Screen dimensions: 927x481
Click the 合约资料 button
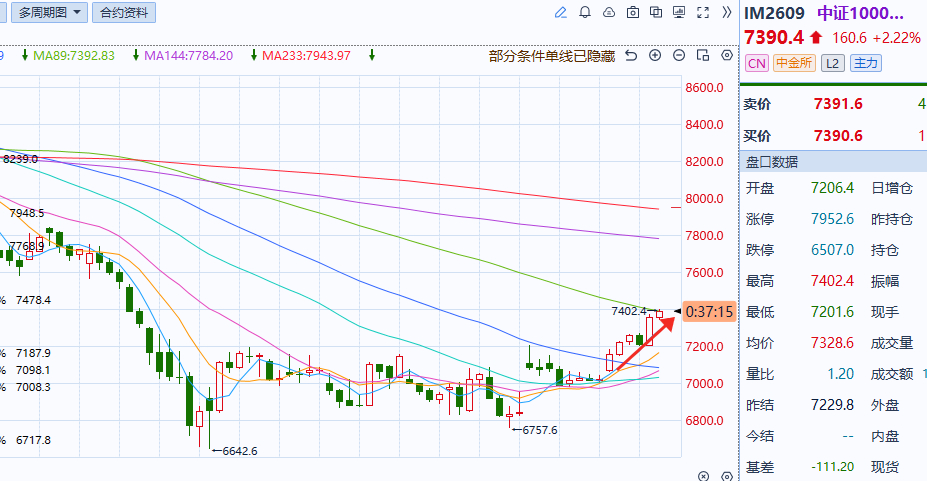coord(124,12)
